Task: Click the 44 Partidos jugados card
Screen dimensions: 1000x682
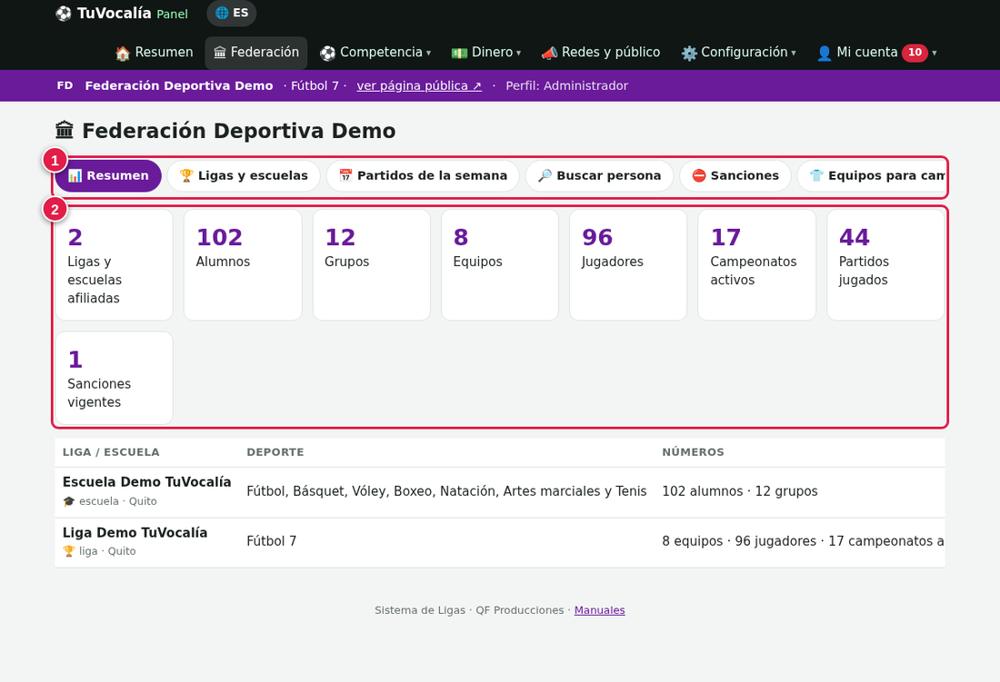Action: [885, 264]
